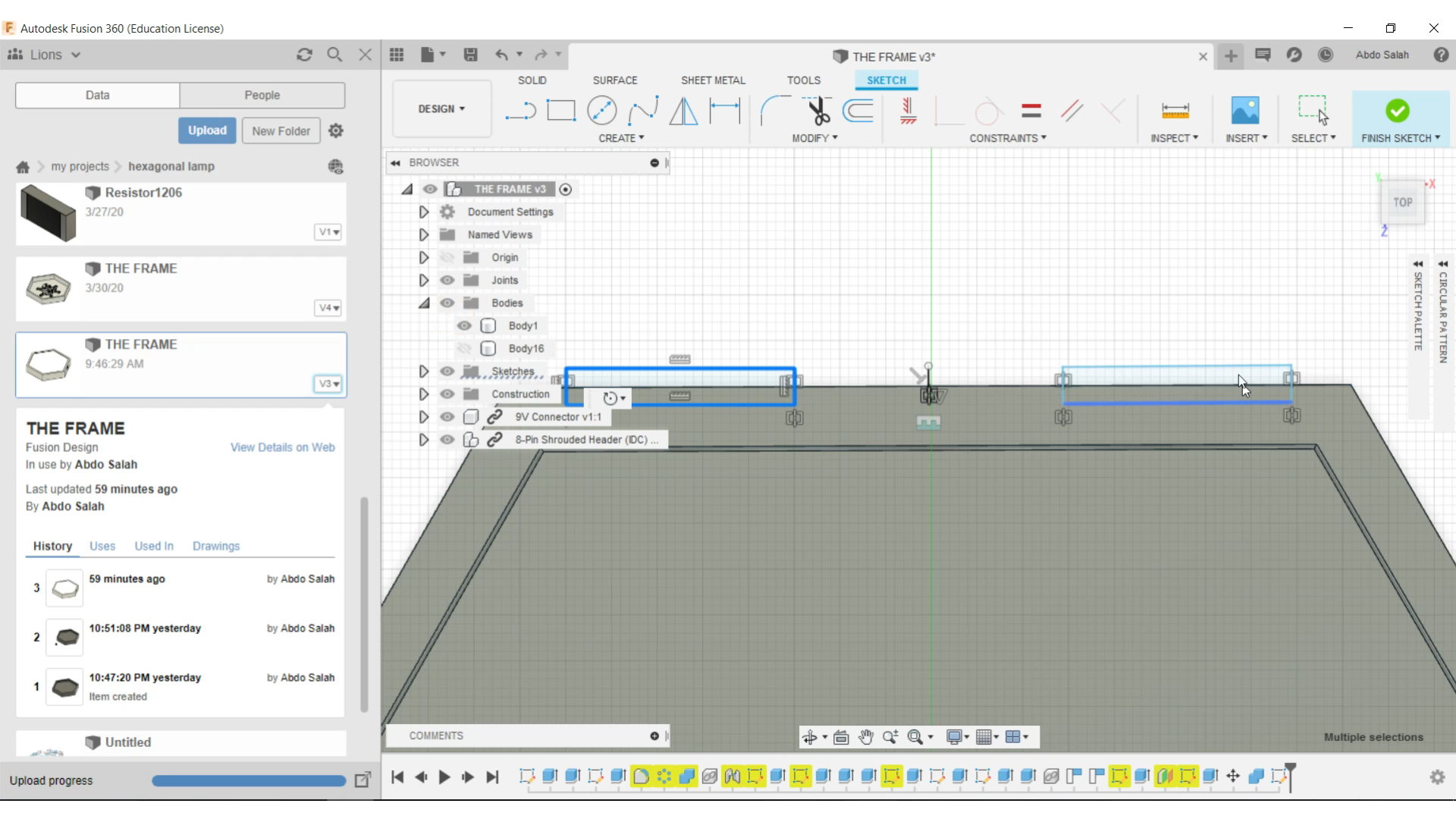
Task: Toggle visibility of THE FRAME v3 root
Action: click(x=430, y=189)
